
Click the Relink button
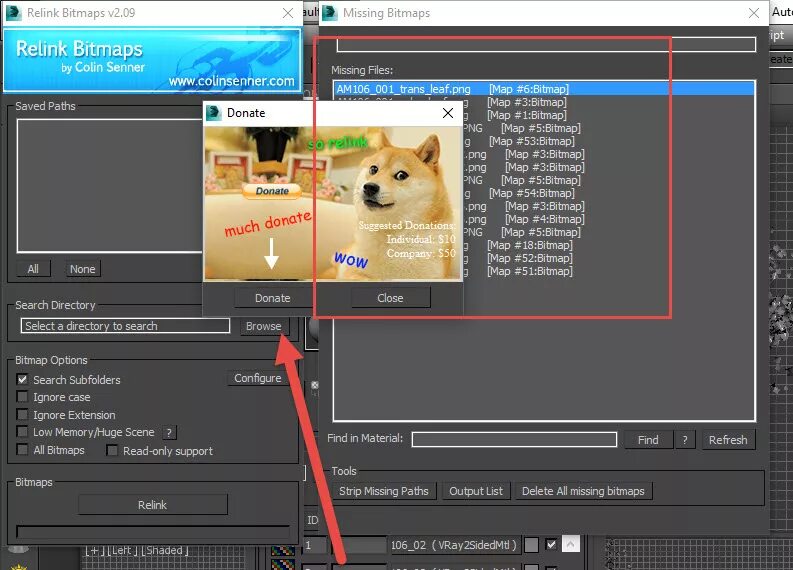click(152, 505)
